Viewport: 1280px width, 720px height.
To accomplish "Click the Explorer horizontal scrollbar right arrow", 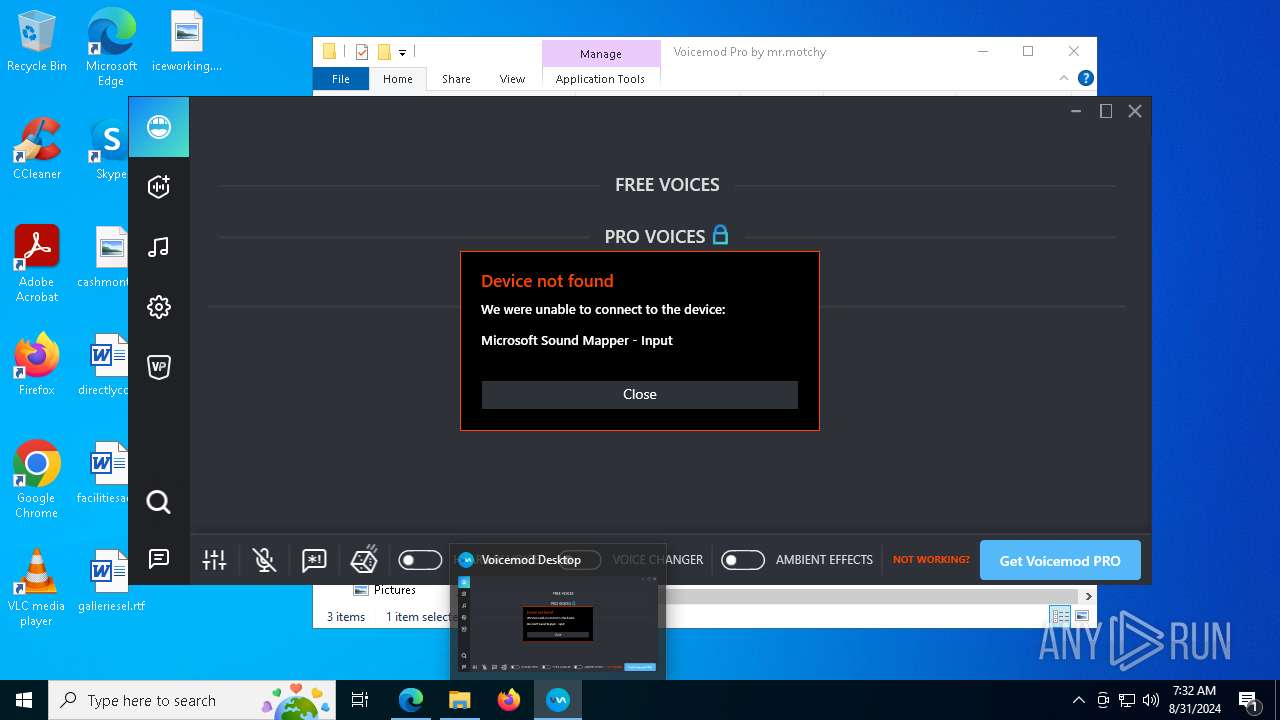I will click(1089, 596).
